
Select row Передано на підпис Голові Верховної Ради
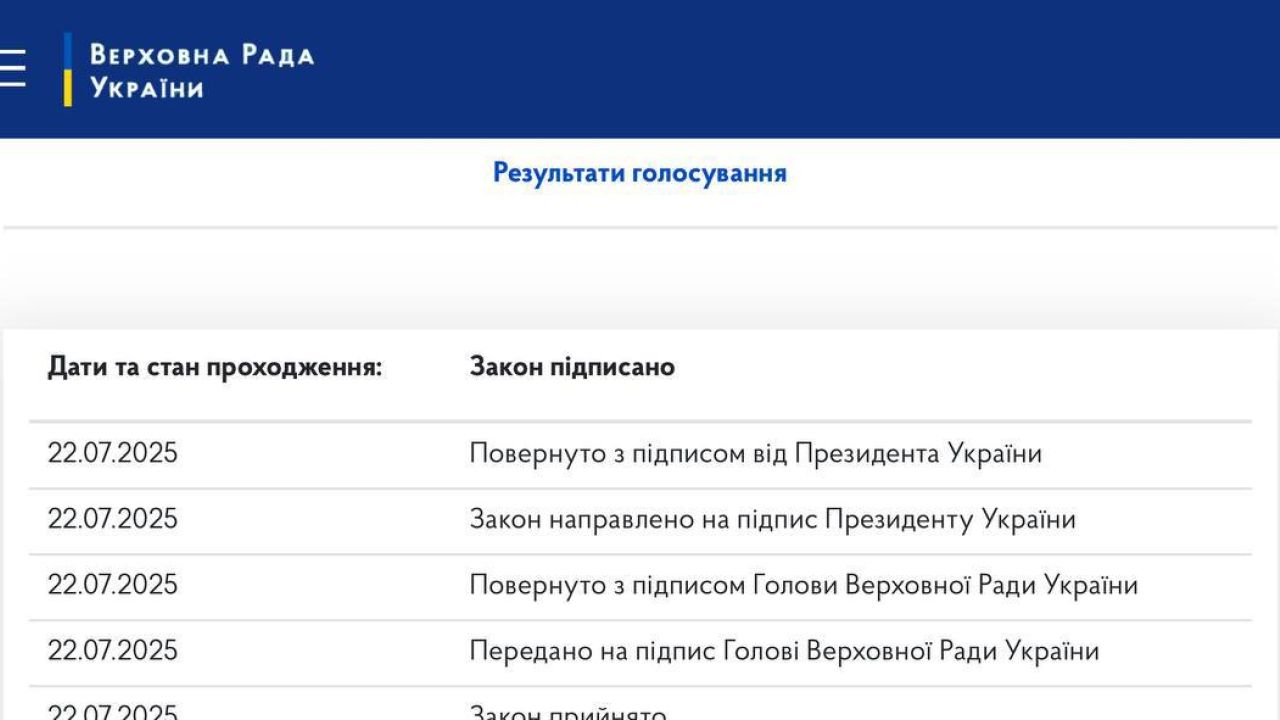tap(784, 651)
